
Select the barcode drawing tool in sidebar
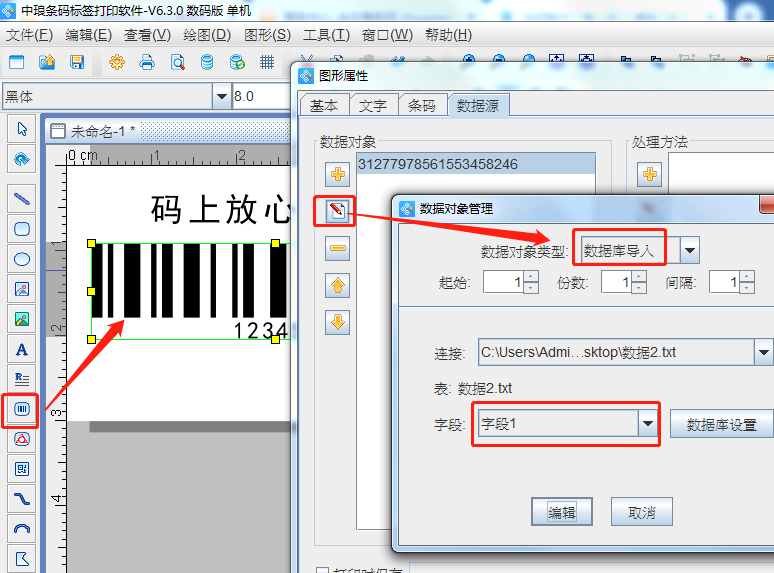tap(21, 409)
